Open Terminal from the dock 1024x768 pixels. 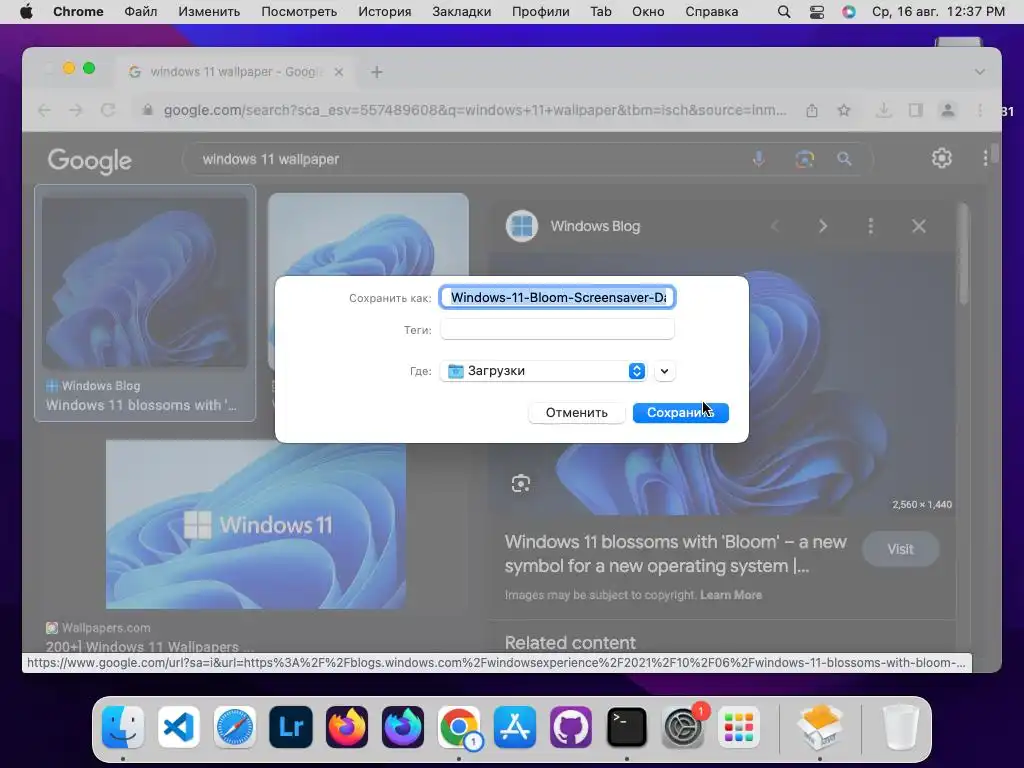point(626,727)
